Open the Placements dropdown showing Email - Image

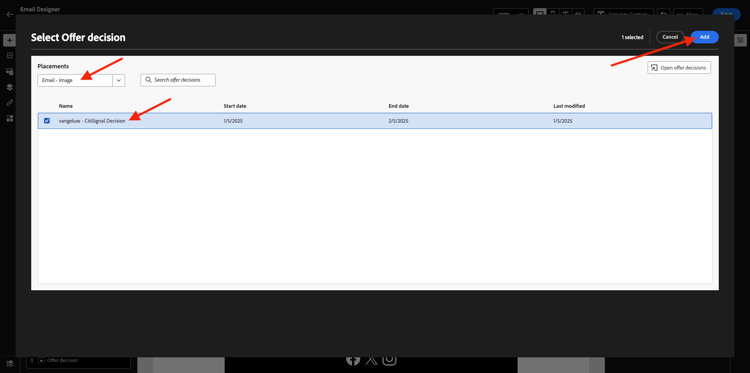click(x=81, y=80)
